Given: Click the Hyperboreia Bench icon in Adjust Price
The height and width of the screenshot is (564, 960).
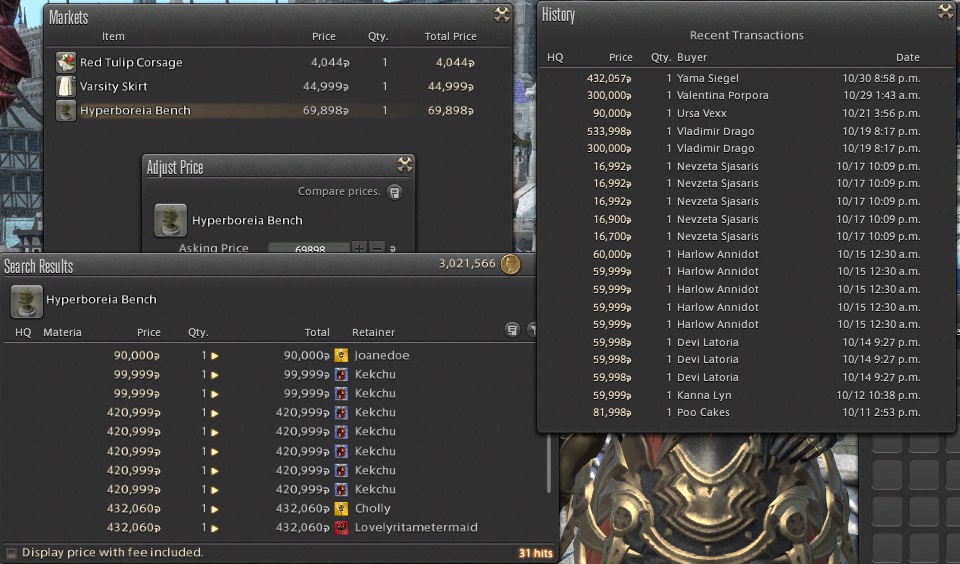Looking at the screenshot, I should (x=170, y=220).
